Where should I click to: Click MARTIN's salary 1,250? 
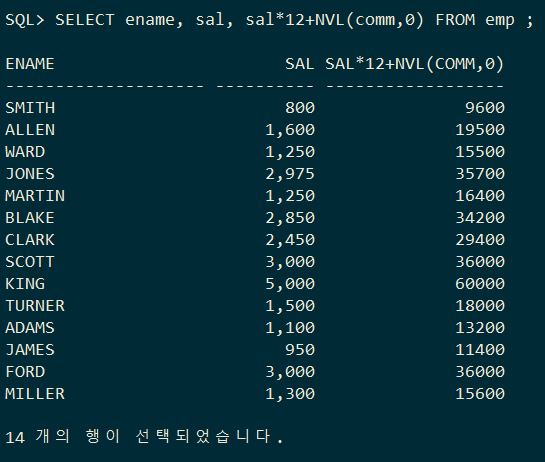point(290,196)
